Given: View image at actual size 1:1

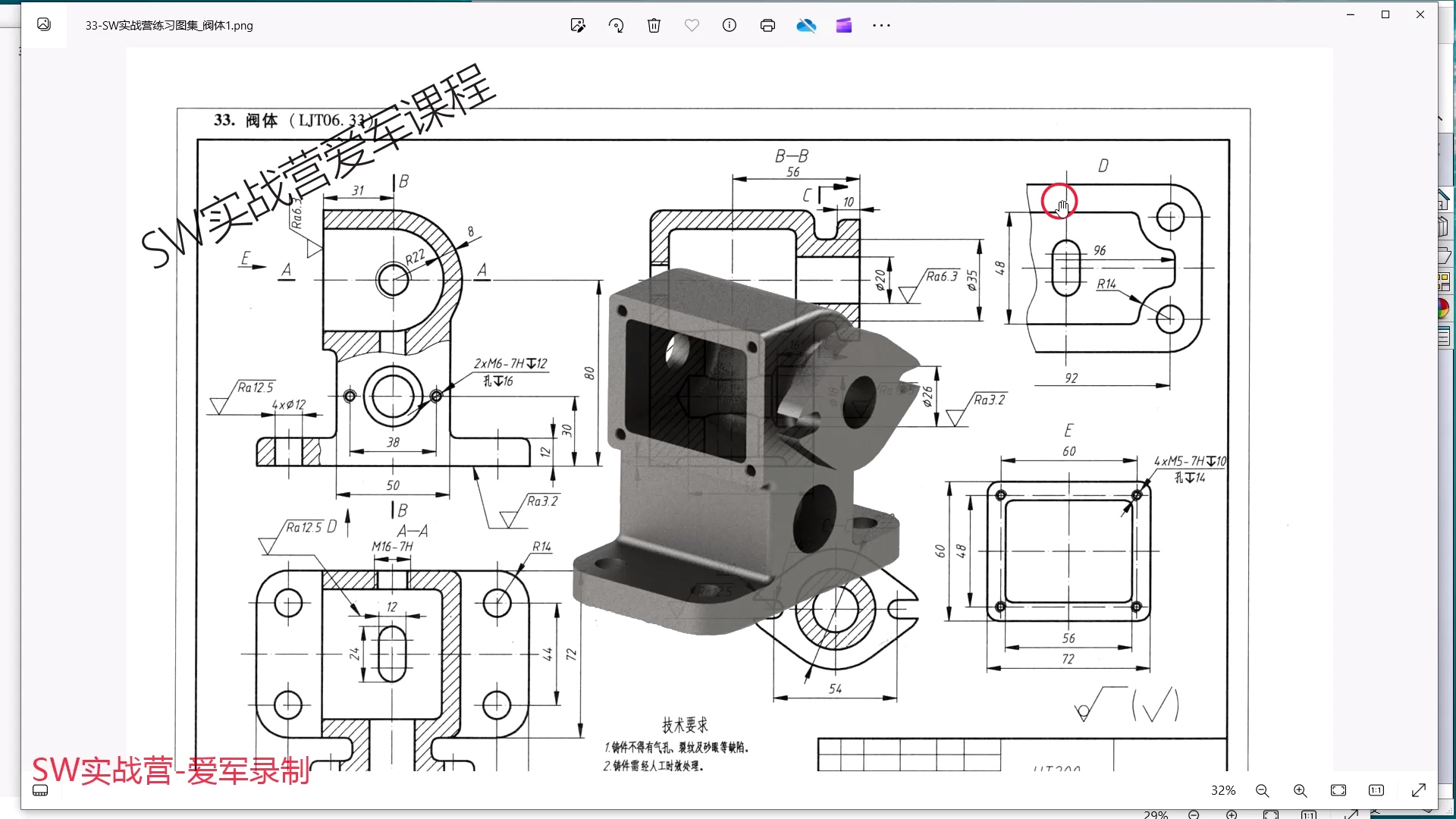Looking at the screenshot, I should (1376, 790).
